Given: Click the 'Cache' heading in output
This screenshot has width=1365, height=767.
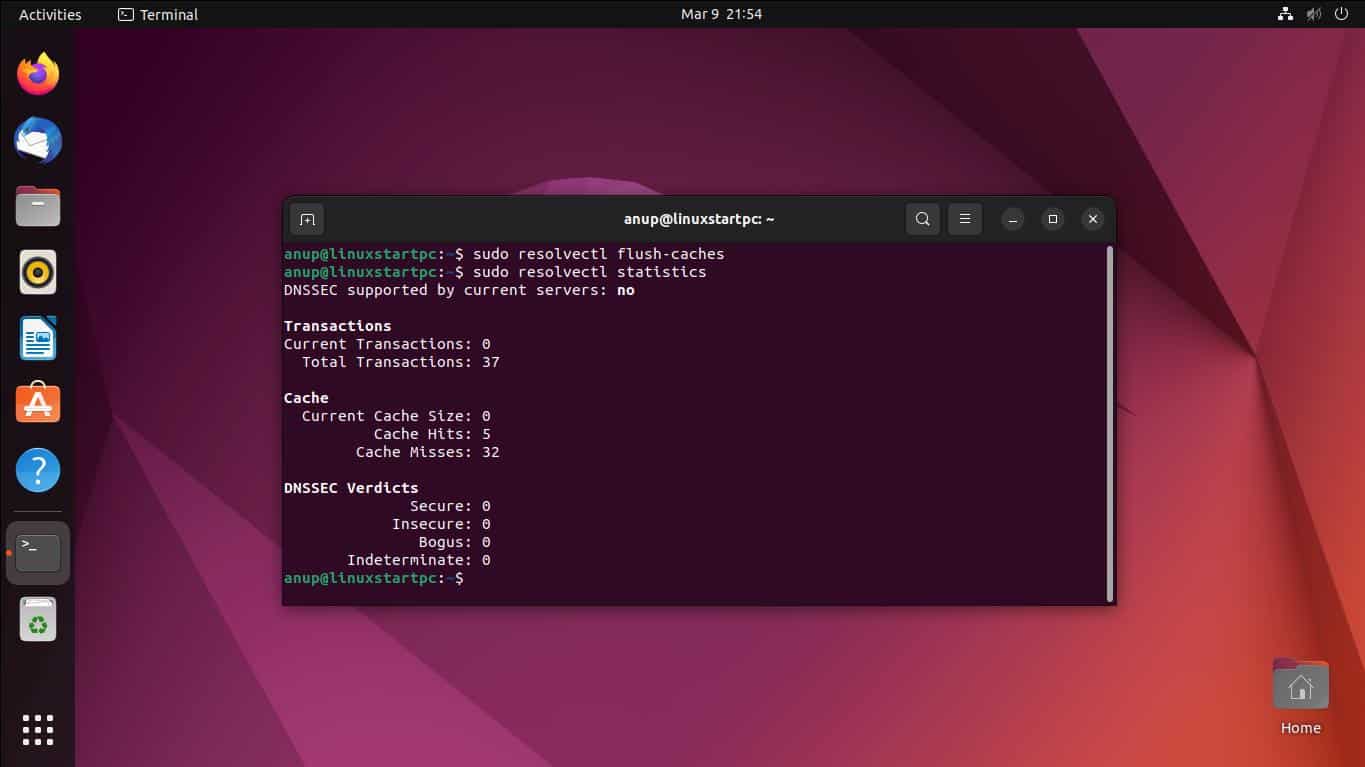Looking at the screenshot, I should 306,398.
